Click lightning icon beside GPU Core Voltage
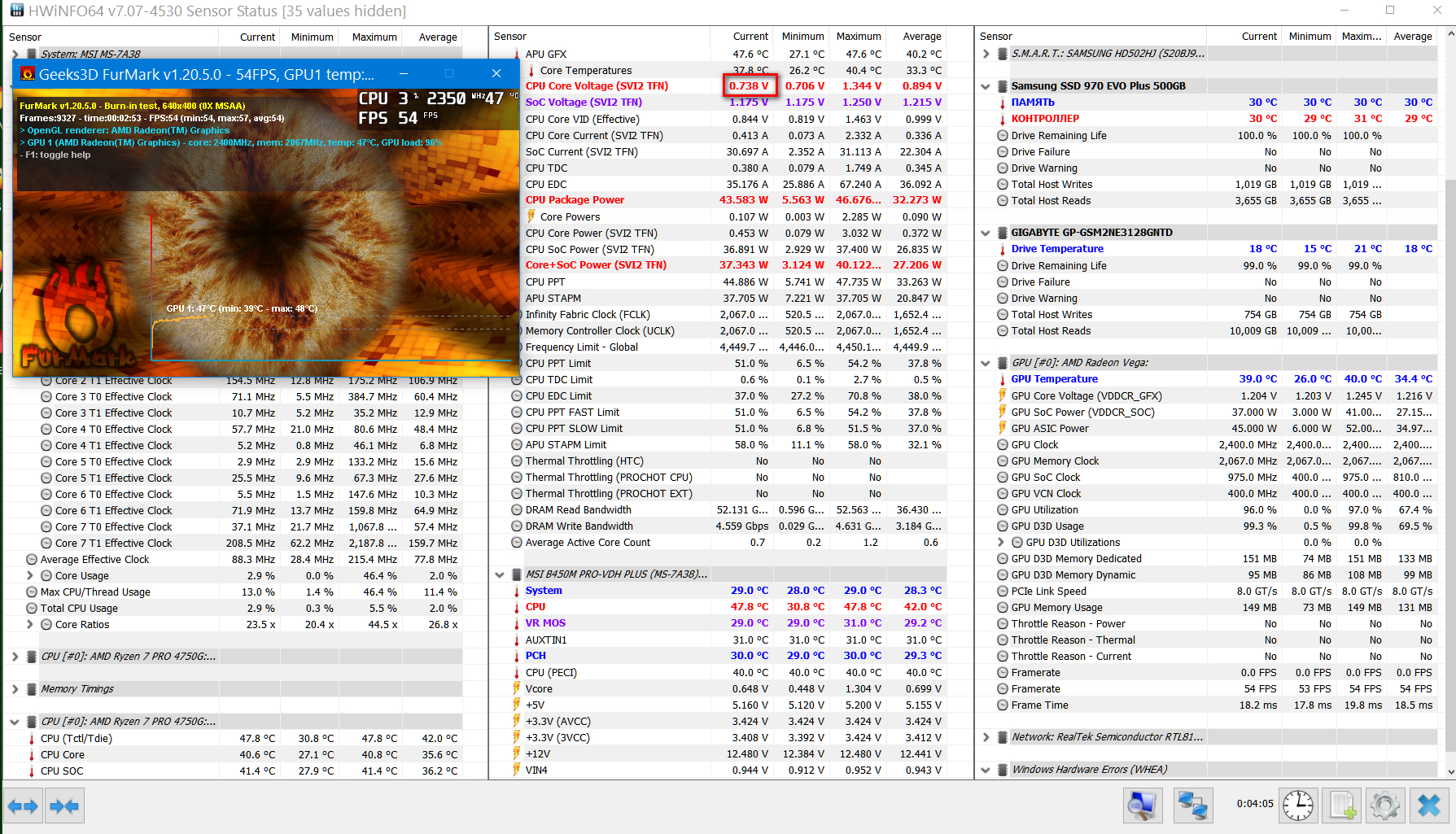The image size is (1456, 834). 1003,395
